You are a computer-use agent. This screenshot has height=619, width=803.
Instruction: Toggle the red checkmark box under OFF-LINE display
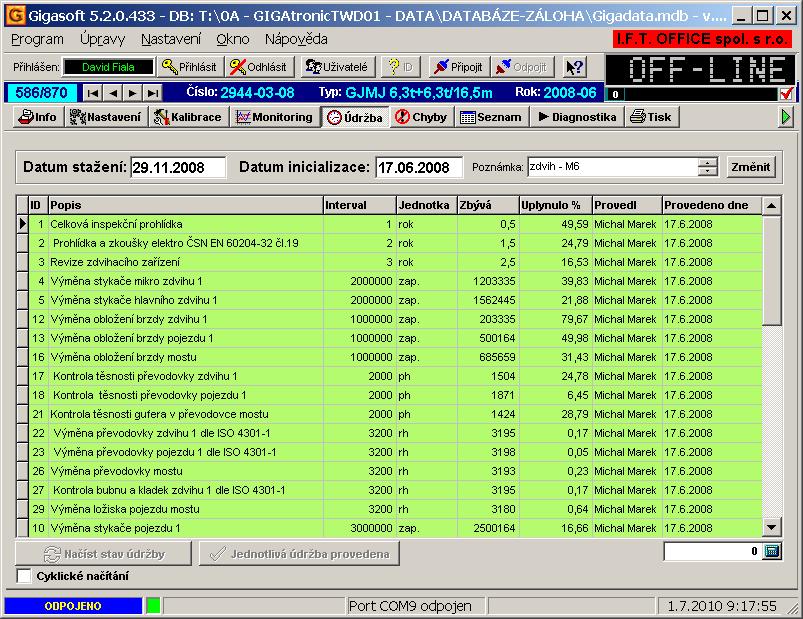(787, 94)
